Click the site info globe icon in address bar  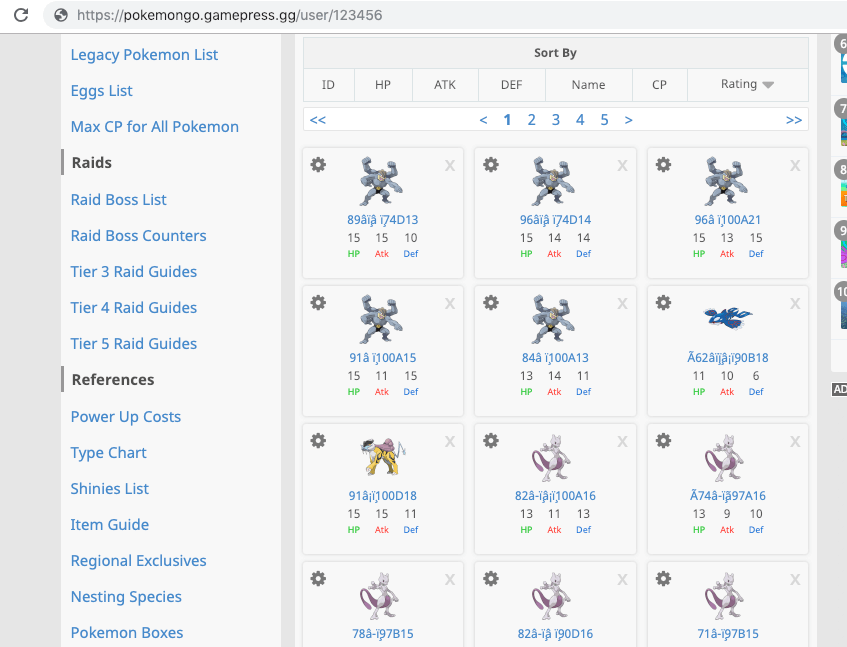61,15
